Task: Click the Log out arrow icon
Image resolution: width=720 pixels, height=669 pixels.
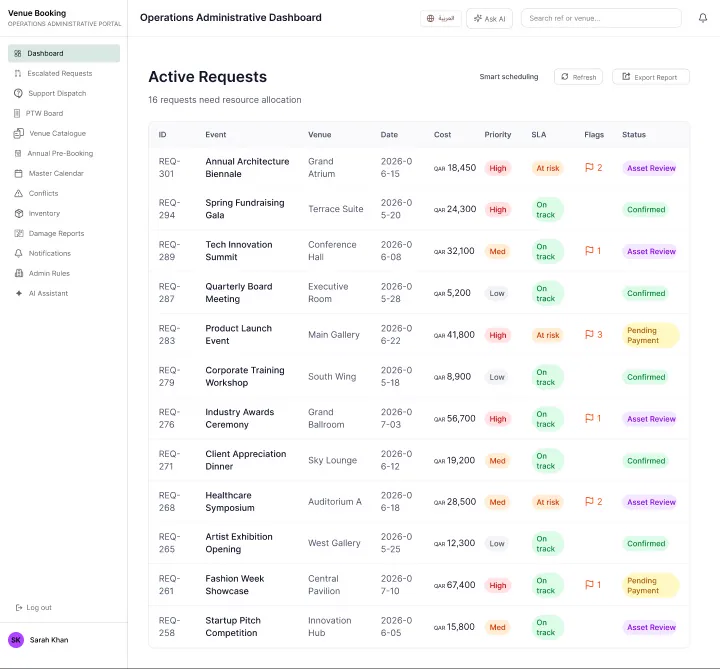Action: pos(19,607)
